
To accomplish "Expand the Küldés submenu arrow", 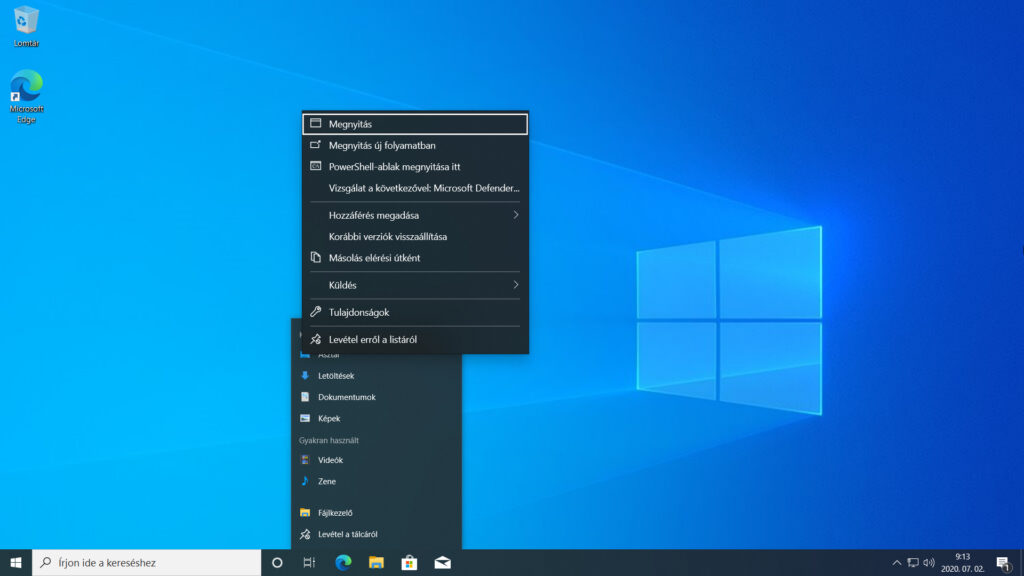I will pyautogui.click(x=516, y=285).
